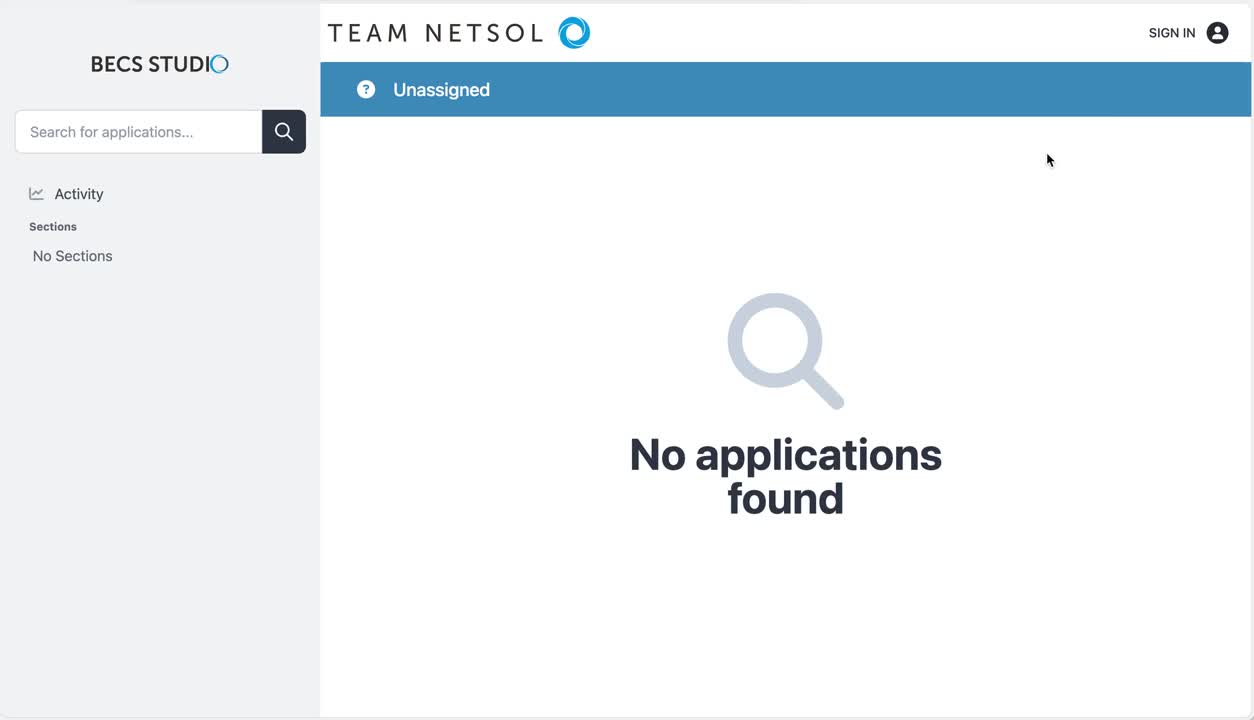The height and width of the screenshot is (720, 1254).
Task: Select the Activity sidebar row
Action: point(79,193)
